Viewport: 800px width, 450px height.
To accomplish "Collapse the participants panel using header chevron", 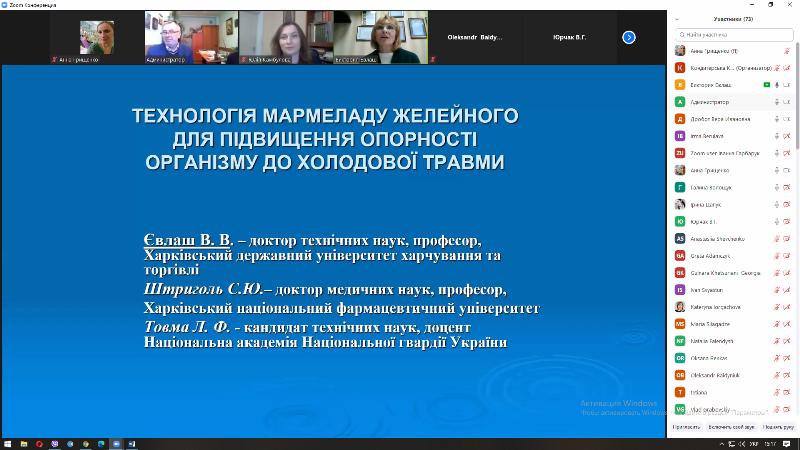I will 677,19.
